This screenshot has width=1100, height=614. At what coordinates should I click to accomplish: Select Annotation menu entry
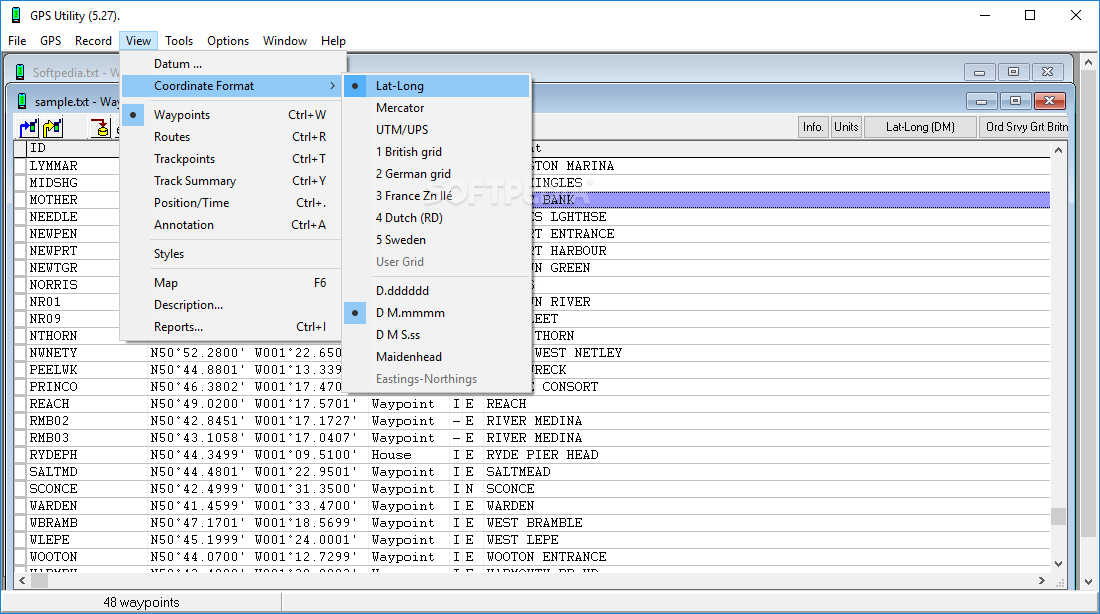232,225
